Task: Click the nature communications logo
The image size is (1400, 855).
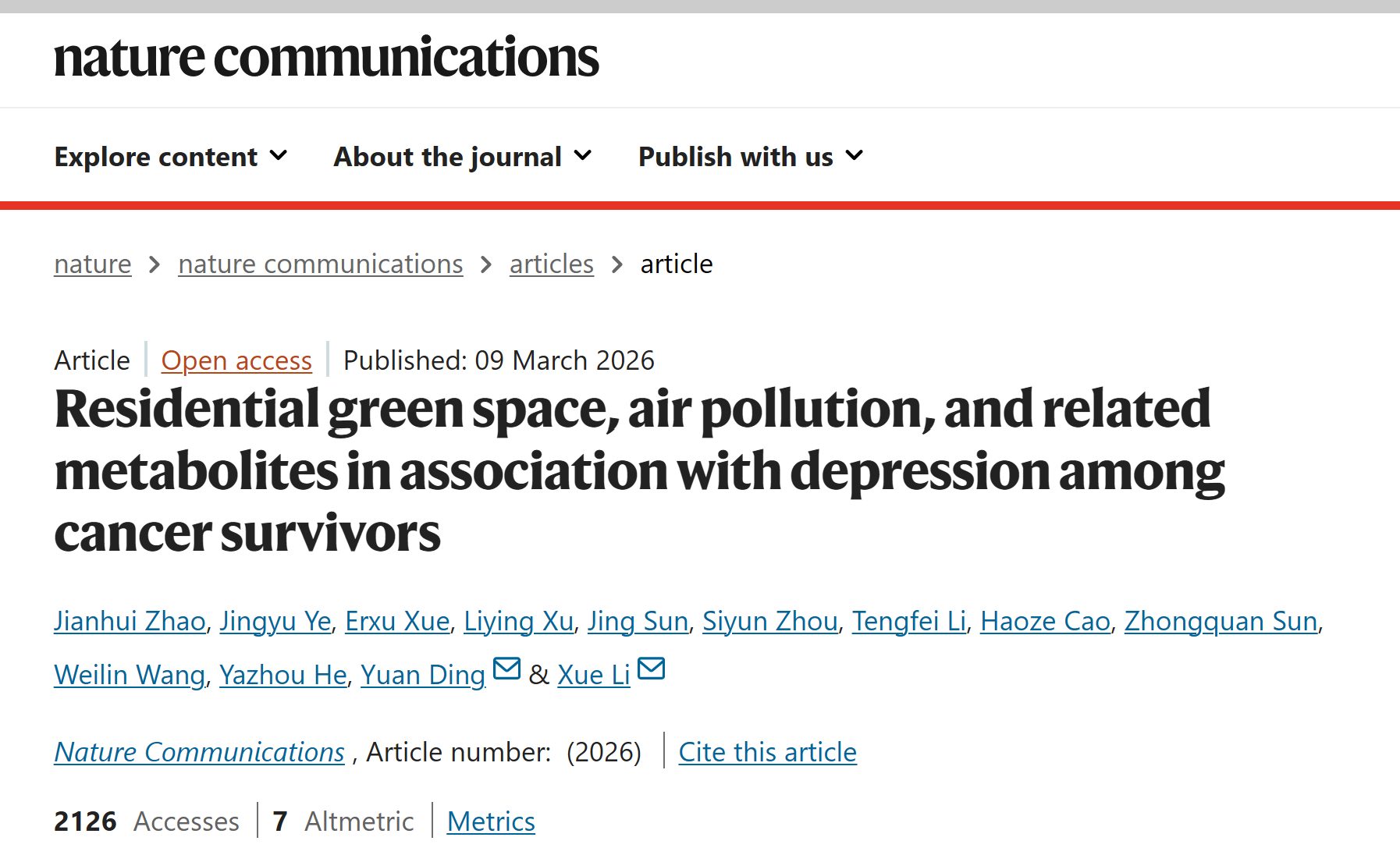Action: (326, 58)
